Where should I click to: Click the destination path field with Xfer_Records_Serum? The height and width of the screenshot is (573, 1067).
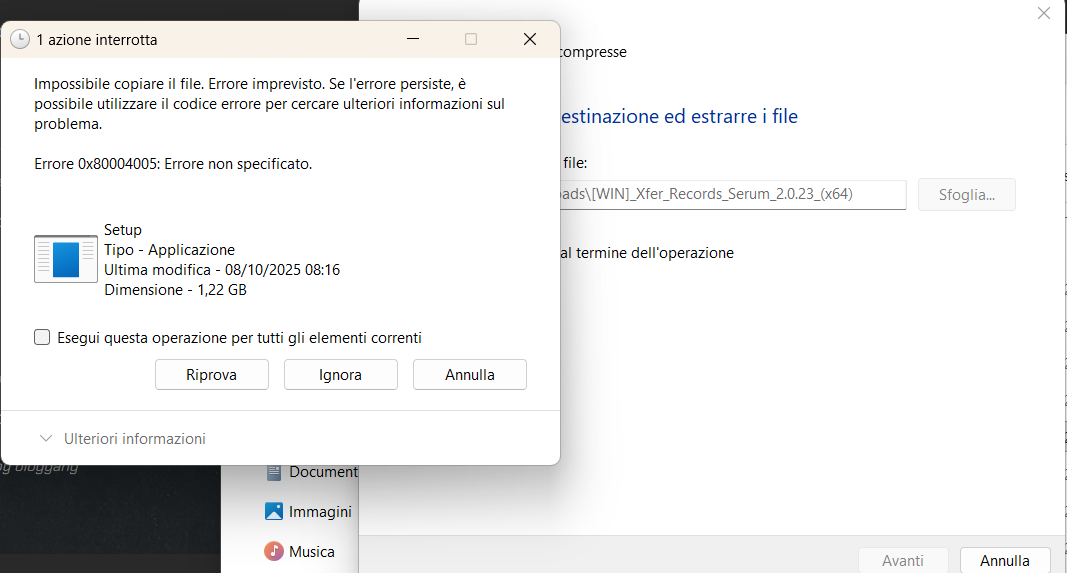(x=732, y=194)
